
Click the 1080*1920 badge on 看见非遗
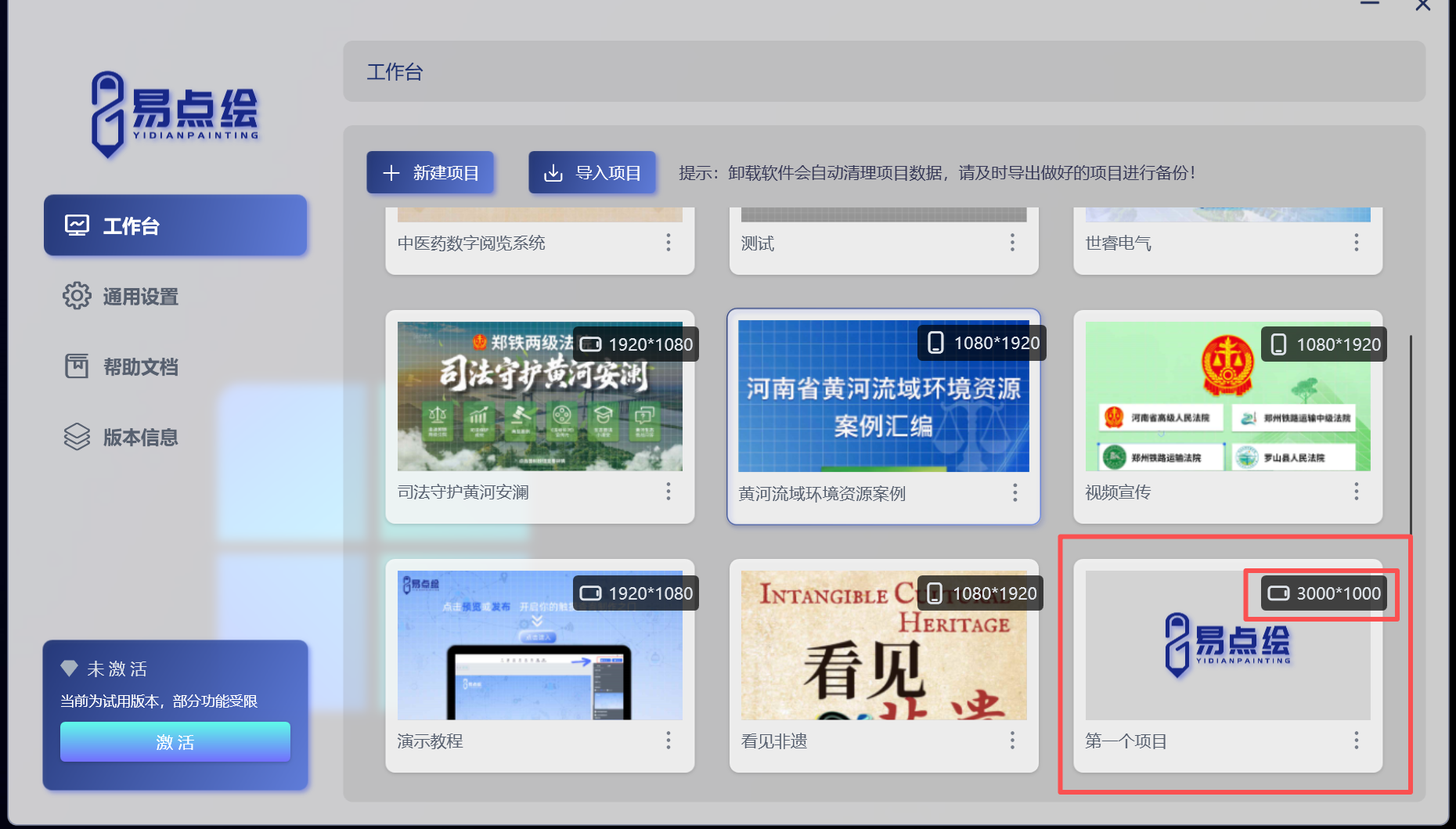pyautogui.click(x=980, y=593)
